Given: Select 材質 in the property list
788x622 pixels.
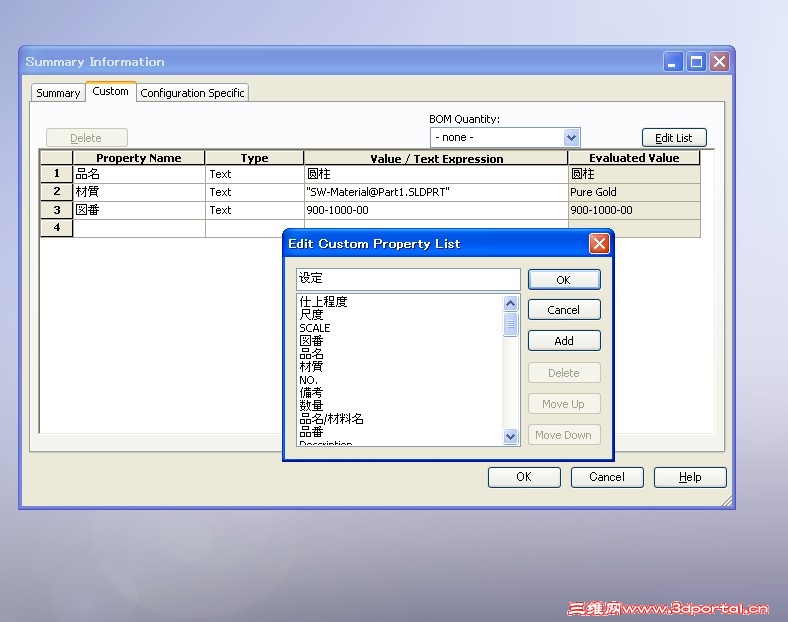Looking at the screenshot, I should (x=311, y=367).
